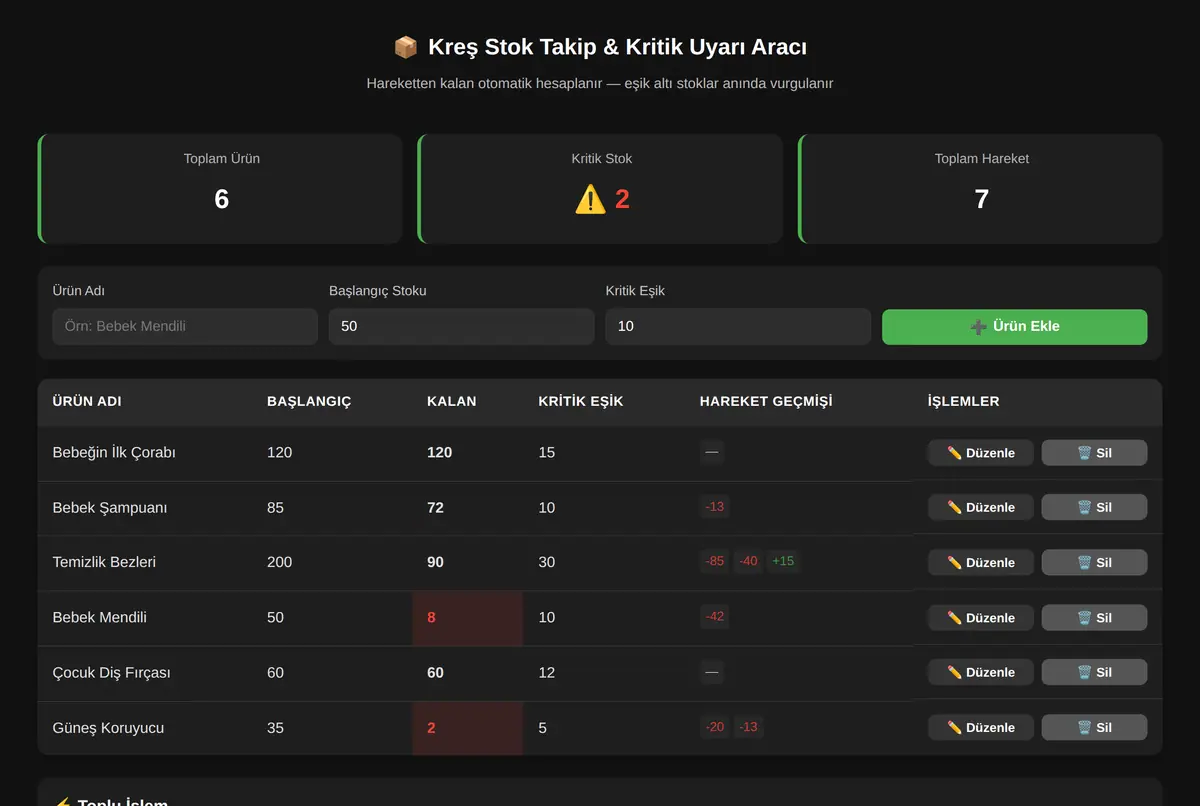Screen dimensions: 1200x806
Task: Click the highlighted remaining value 2 for Güneş Koruyucu
Action: point(432,728)
